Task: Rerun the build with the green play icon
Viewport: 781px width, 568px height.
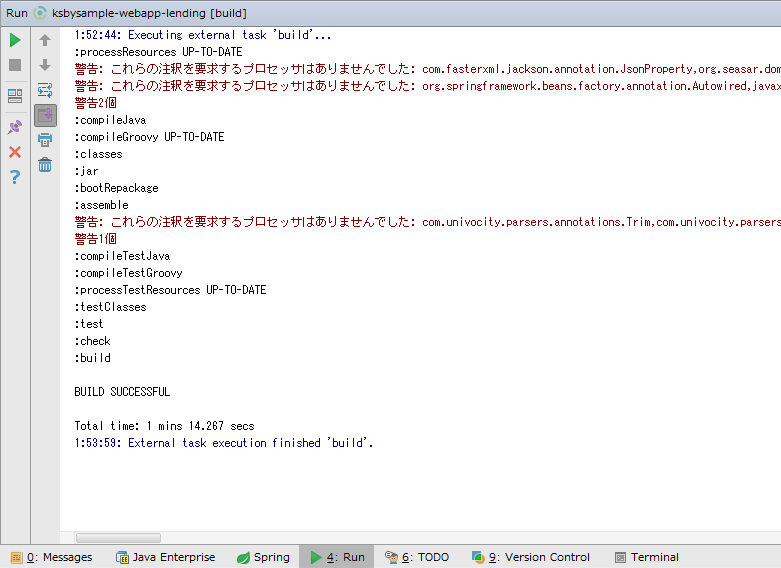Action: pos(15,40)
